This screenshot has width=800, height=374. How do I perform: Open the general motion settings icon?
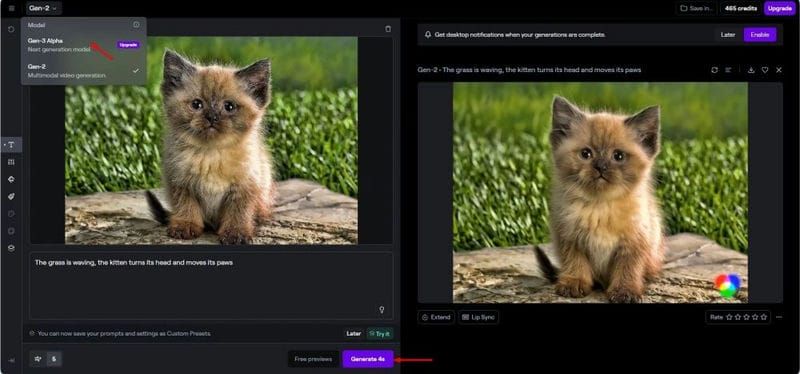[x=37, y=359]
